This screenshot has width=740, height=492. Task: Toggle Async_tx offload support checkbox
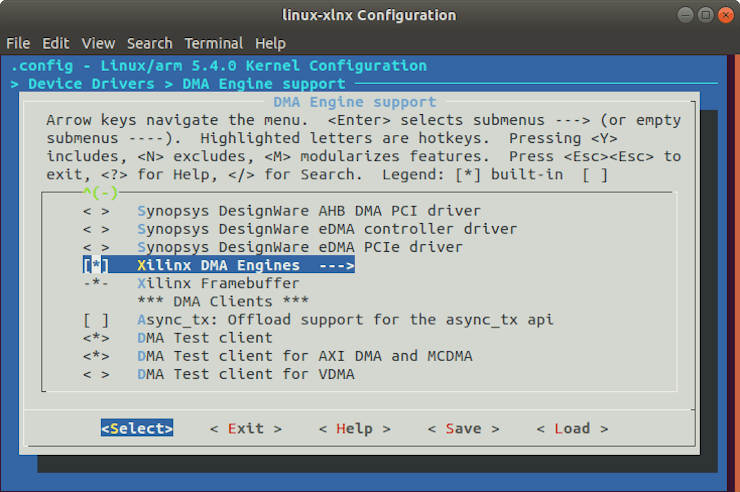click(97, 320)
